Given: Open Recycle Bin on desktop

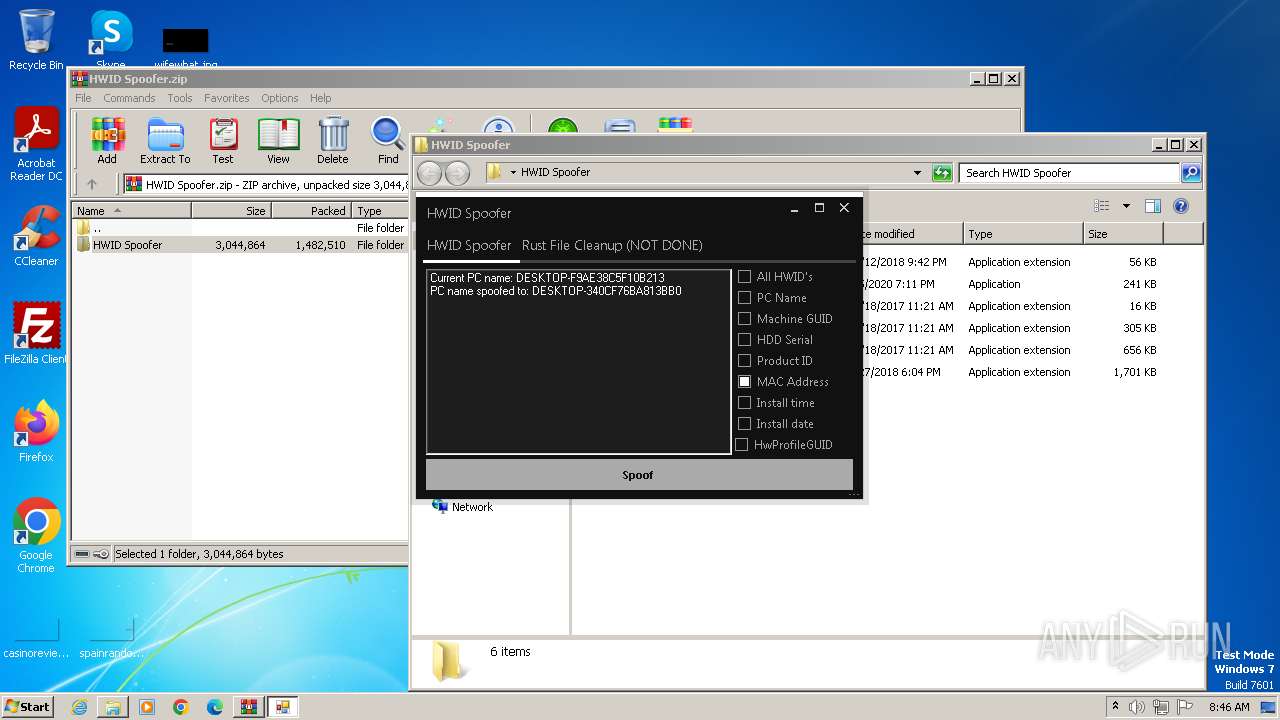Looking at the screenshot, I should tap(36, 39).
